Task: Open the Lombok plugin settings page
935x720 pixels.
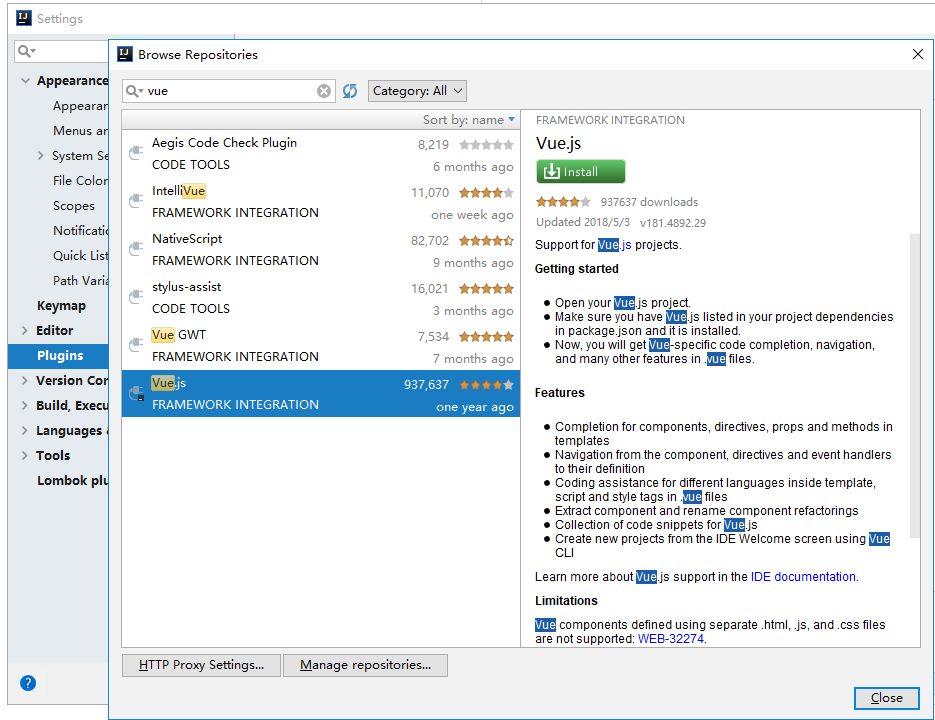Action: [73, 481]
